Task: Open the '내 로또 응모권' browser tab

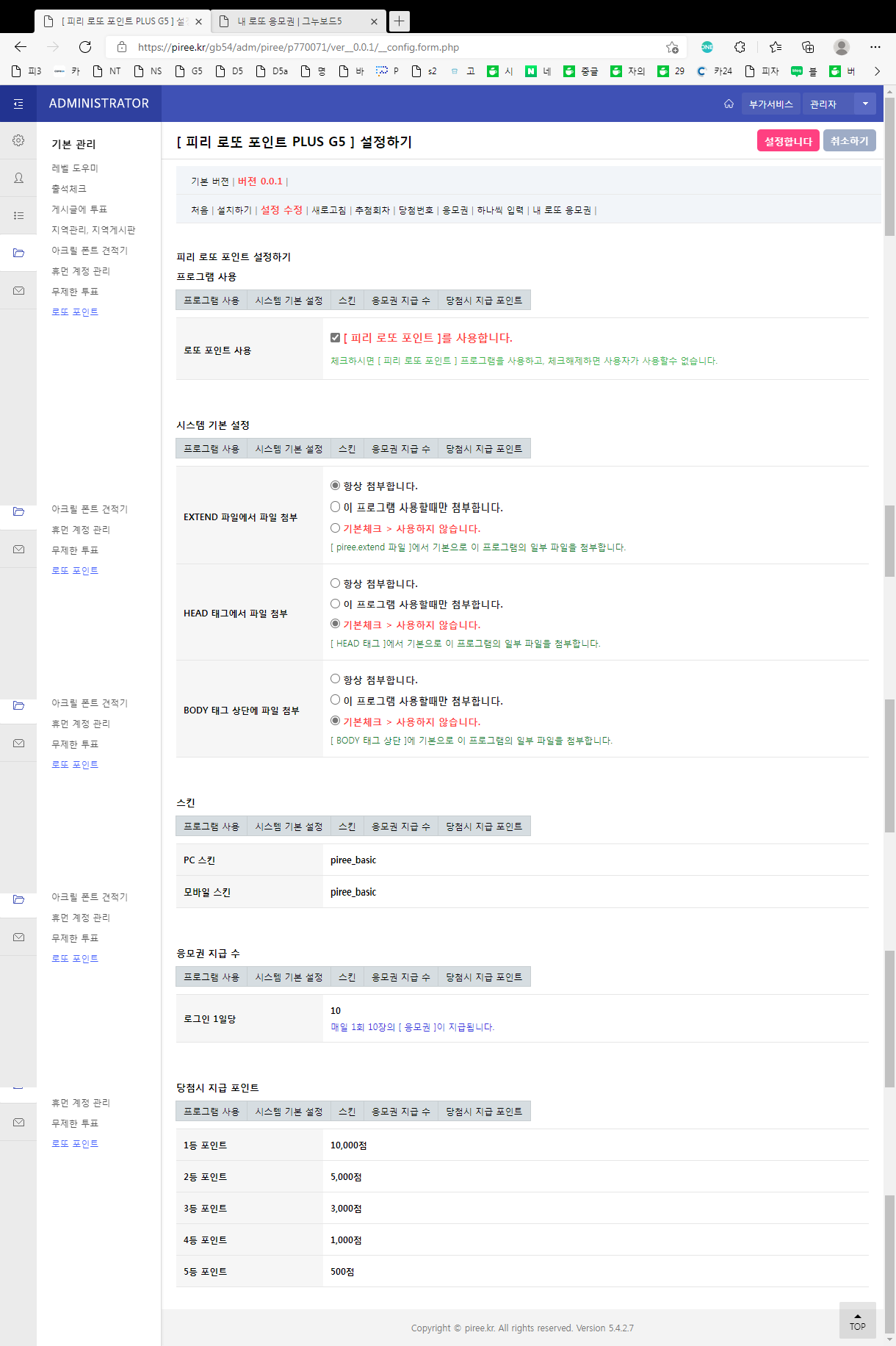Action: [290, 21]
